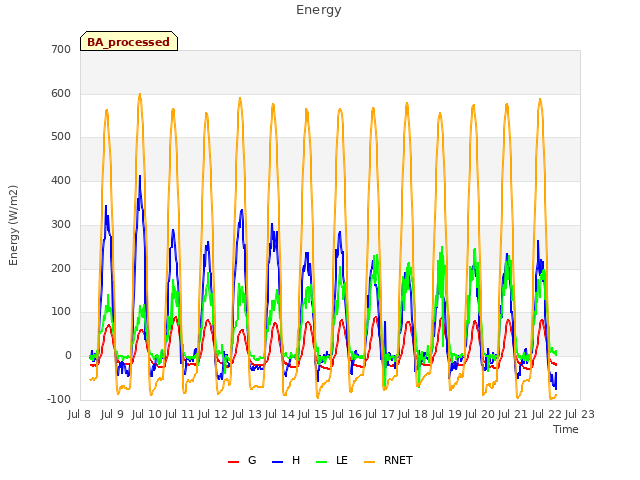This screenshot has height=480, width=640.
Task: Click the Jul 8 x-axis tick label
Action: pyautogui.click(x=79, y=414)
